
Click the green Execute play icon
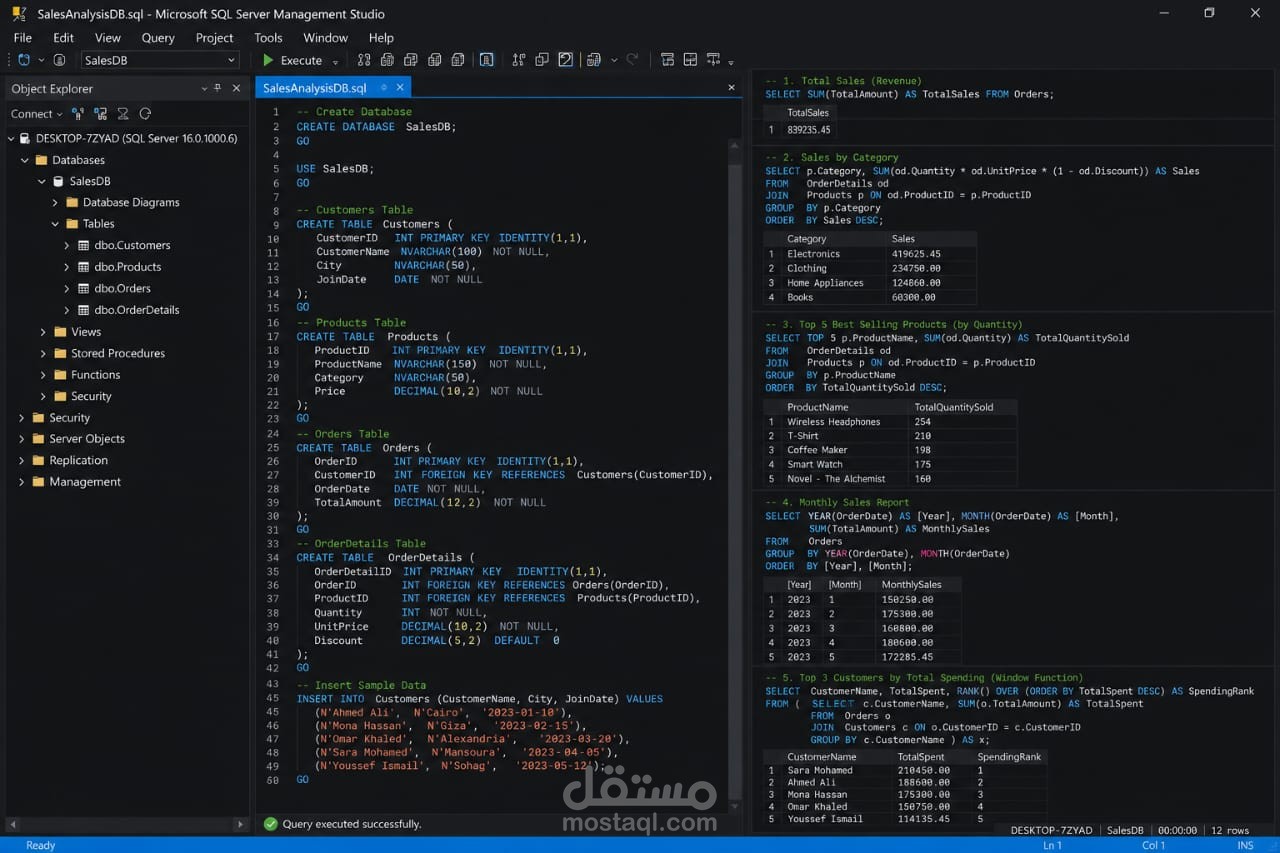coord(268,60)
